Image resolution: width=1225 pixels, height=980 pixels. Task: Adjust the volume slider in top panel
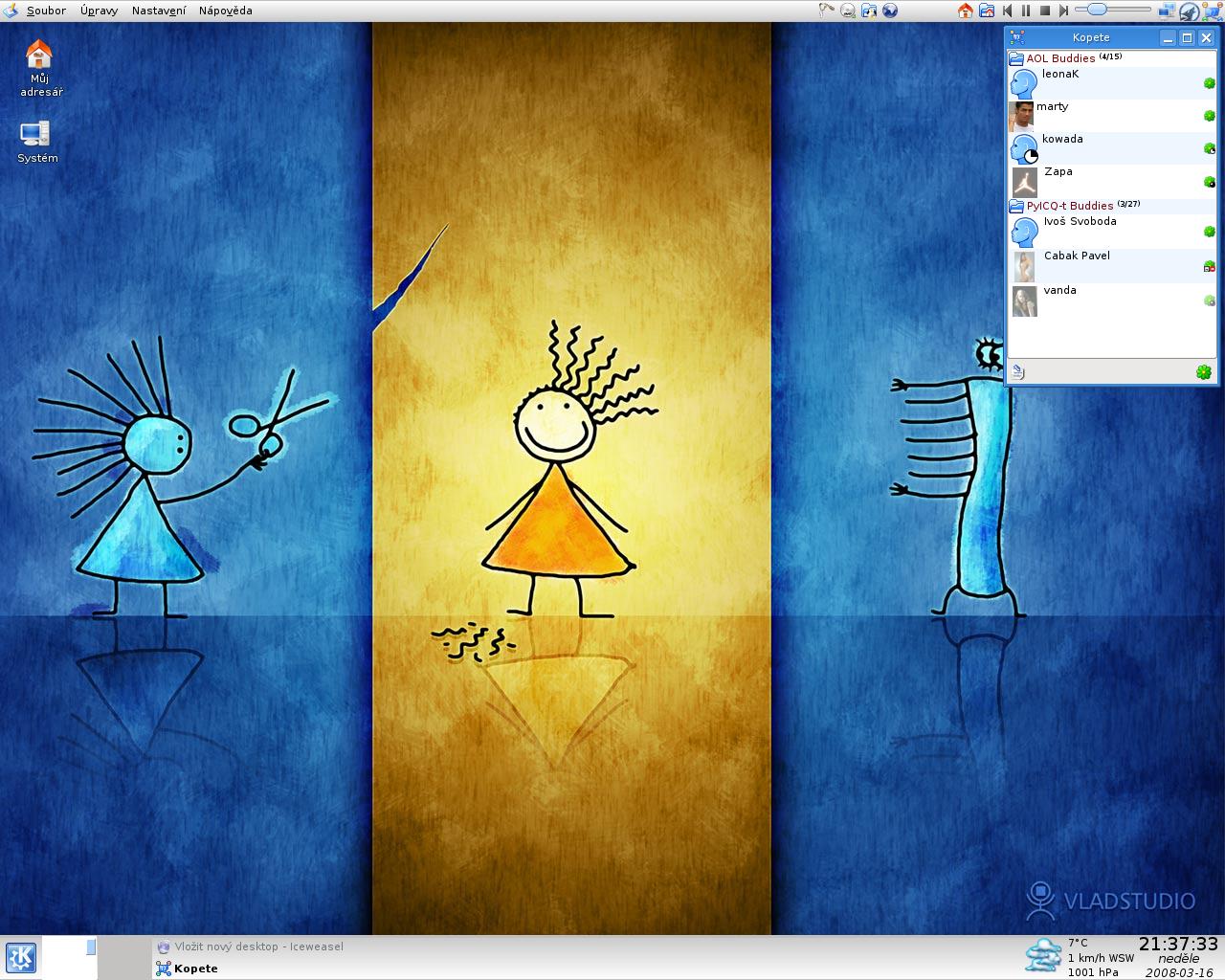click(x=1112, y=10)
